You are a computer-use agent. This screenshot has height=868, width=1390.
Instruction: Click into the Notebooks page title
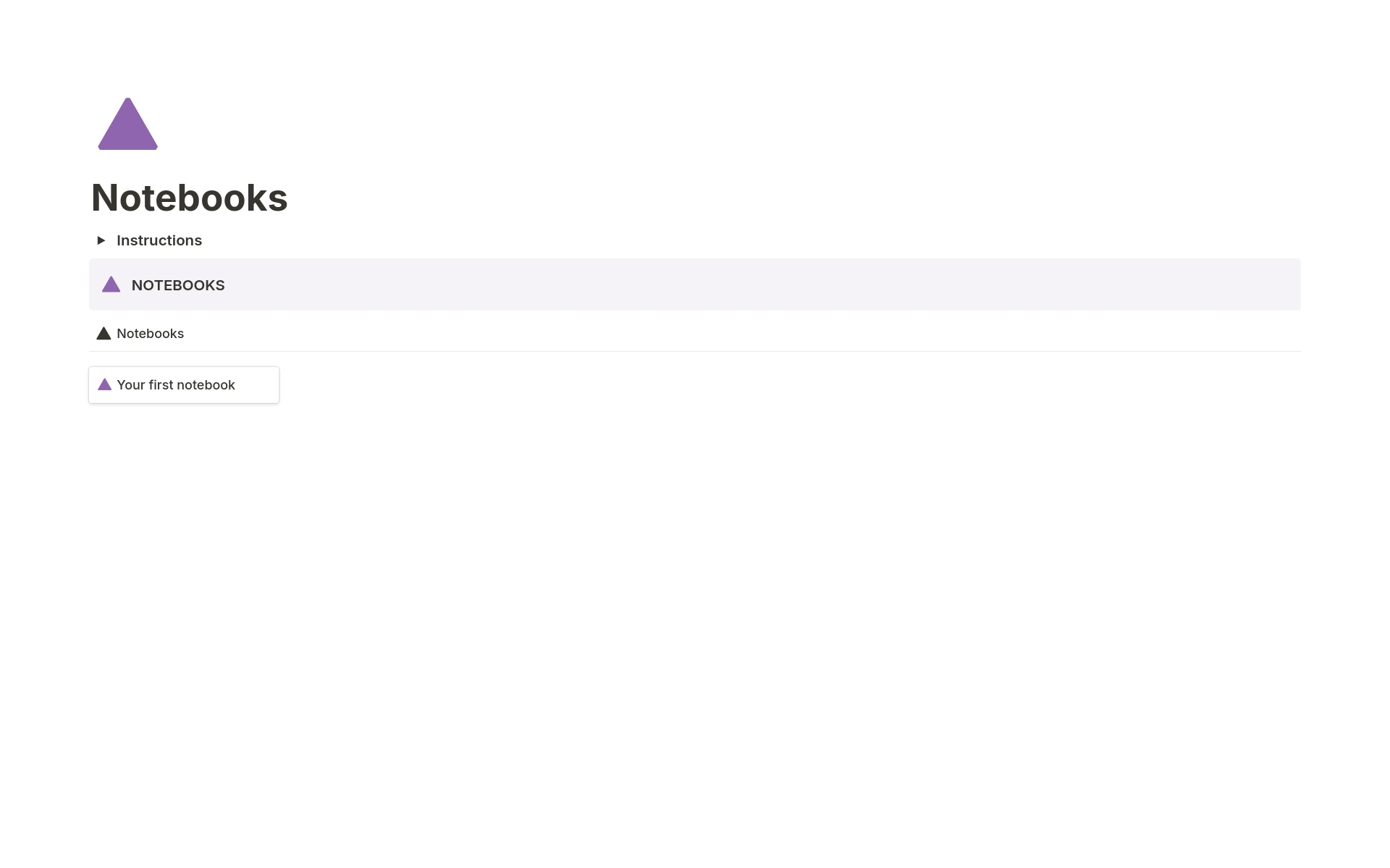[x=189, y=198]
